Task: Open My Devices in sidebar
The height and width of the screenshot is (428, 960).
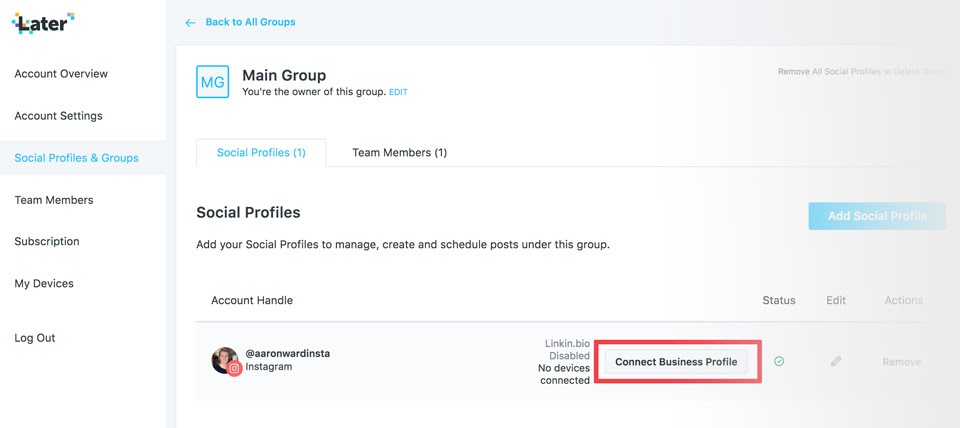Action: click(44, 283)
